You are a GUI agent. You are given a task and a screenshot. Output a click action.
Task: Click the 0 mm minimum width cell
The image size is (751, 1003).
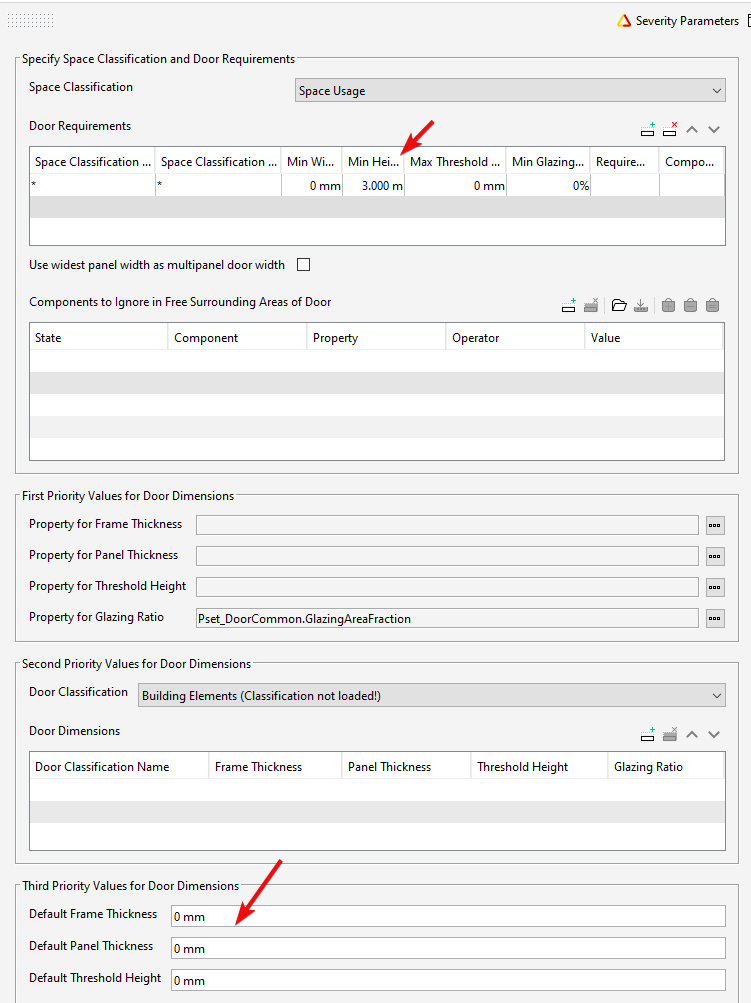pos(312,186)
